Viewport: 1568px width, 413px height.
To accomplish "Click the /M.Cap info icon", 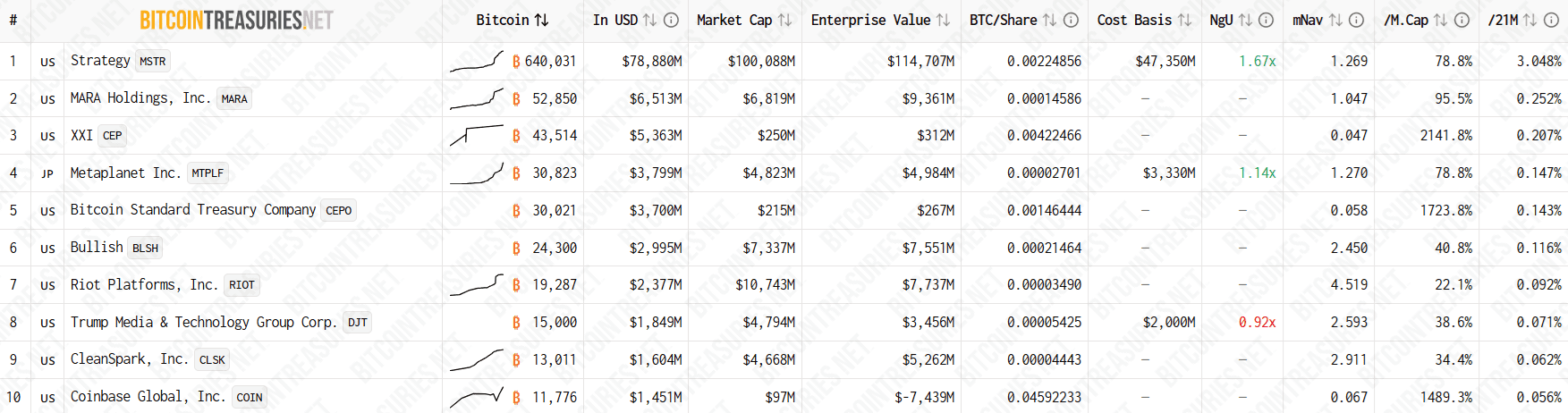I will click(1462, 20).
